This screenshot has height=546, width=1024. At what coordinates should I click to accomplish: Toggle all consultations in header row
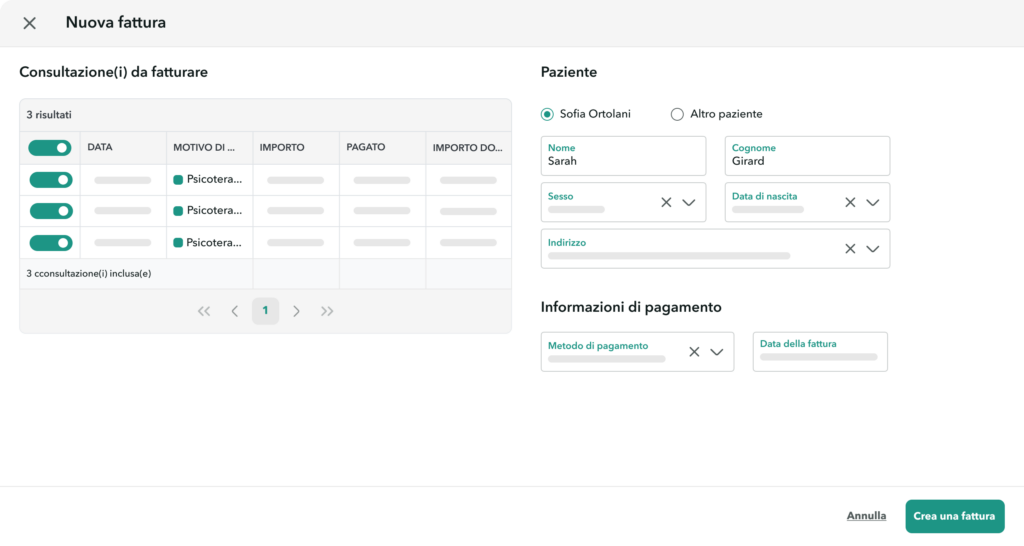point(50,148)
